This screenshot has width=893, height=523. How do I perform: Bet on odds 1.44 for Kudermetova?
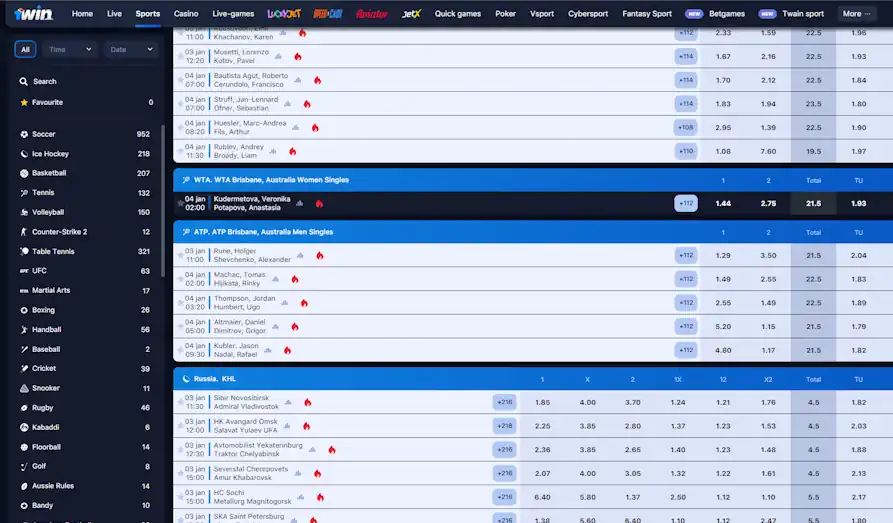[723, 203]
